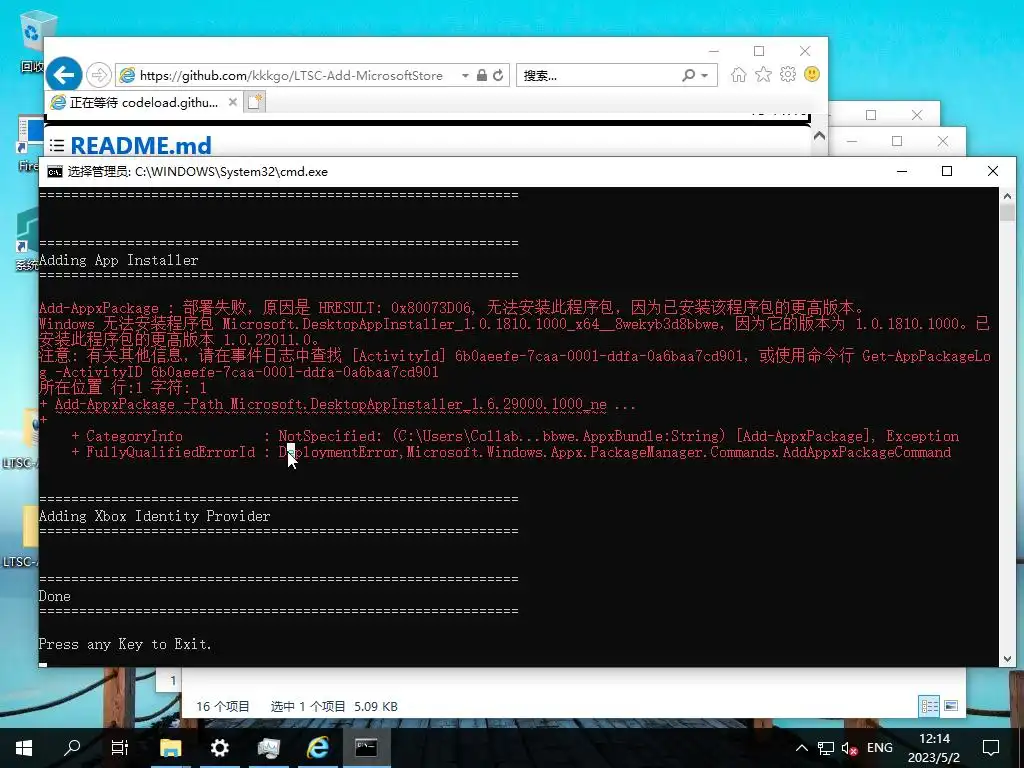Click the muted volume tray icon
Screen dimensions: 1024x768
849,748
